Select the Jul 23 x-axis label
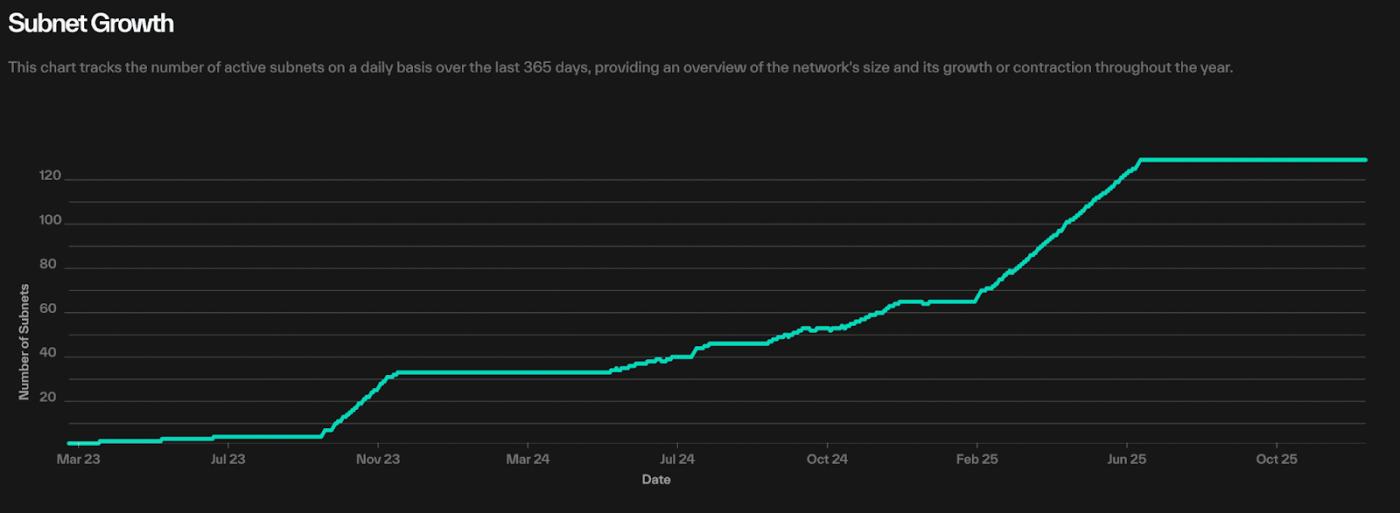The height and width of the screenshot is (513, 1400). click(x=228, y=459)
